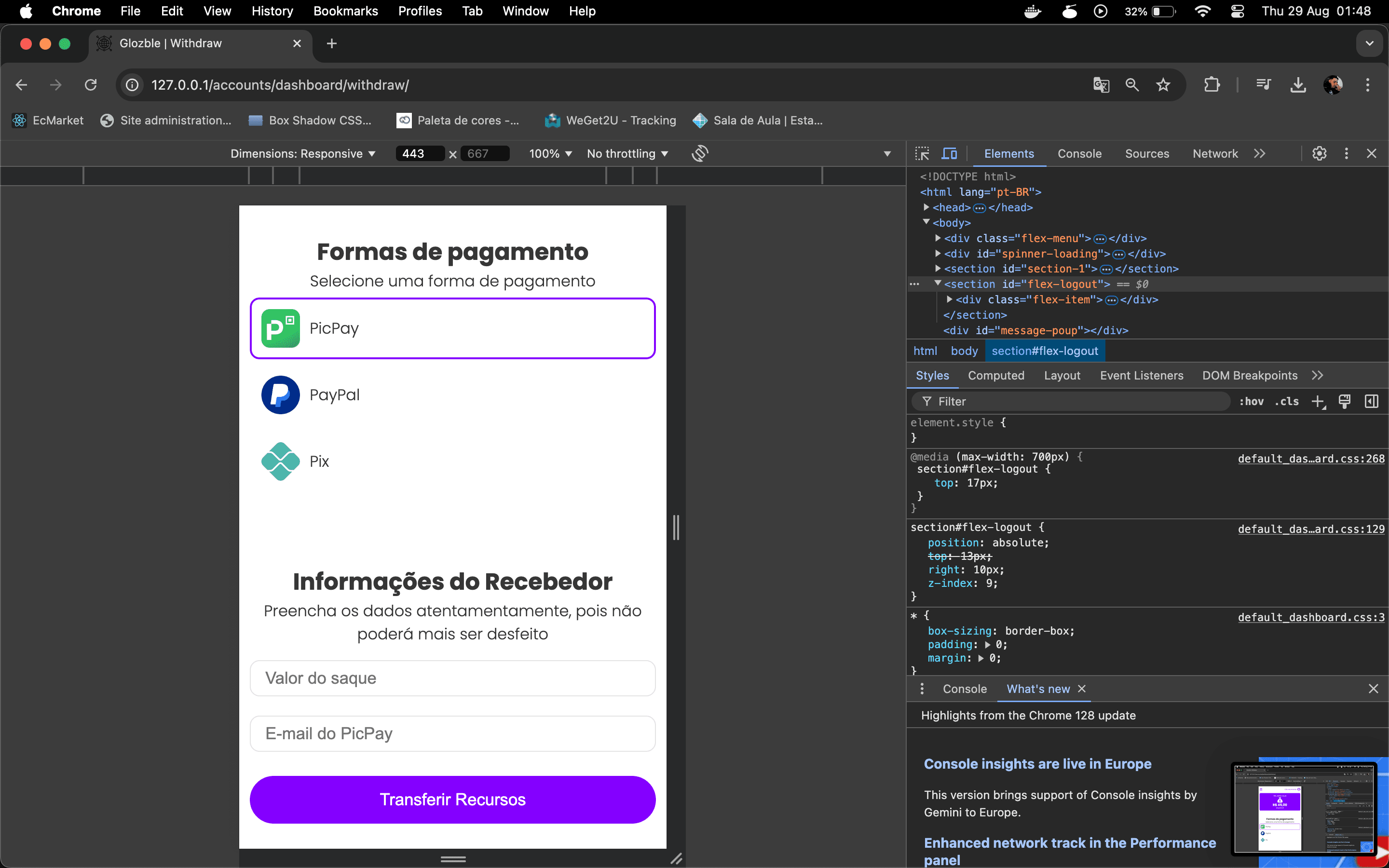
Task: Open the Computed styles tab
Action: 996,376
